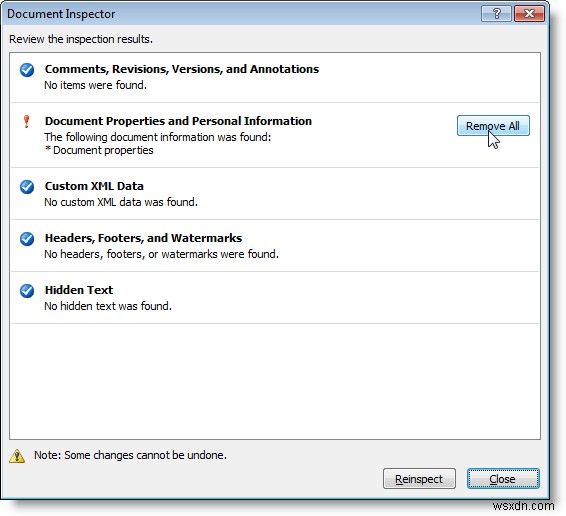Click the Remove All button
This screenshot has height=516, width=566.
click(x=493, y=126)
